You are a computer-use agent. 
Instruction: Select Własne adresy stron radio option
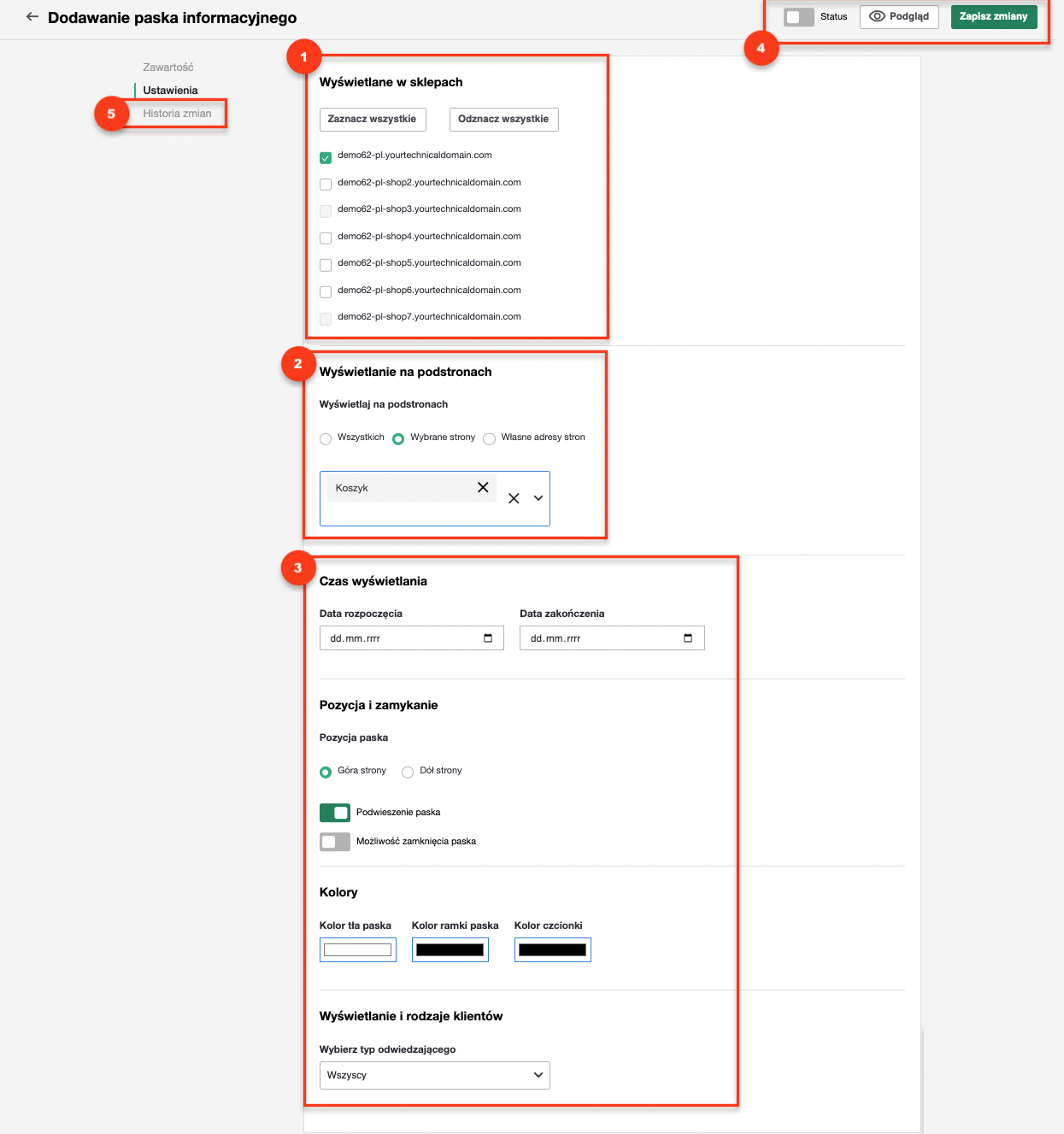coord(489,439)
